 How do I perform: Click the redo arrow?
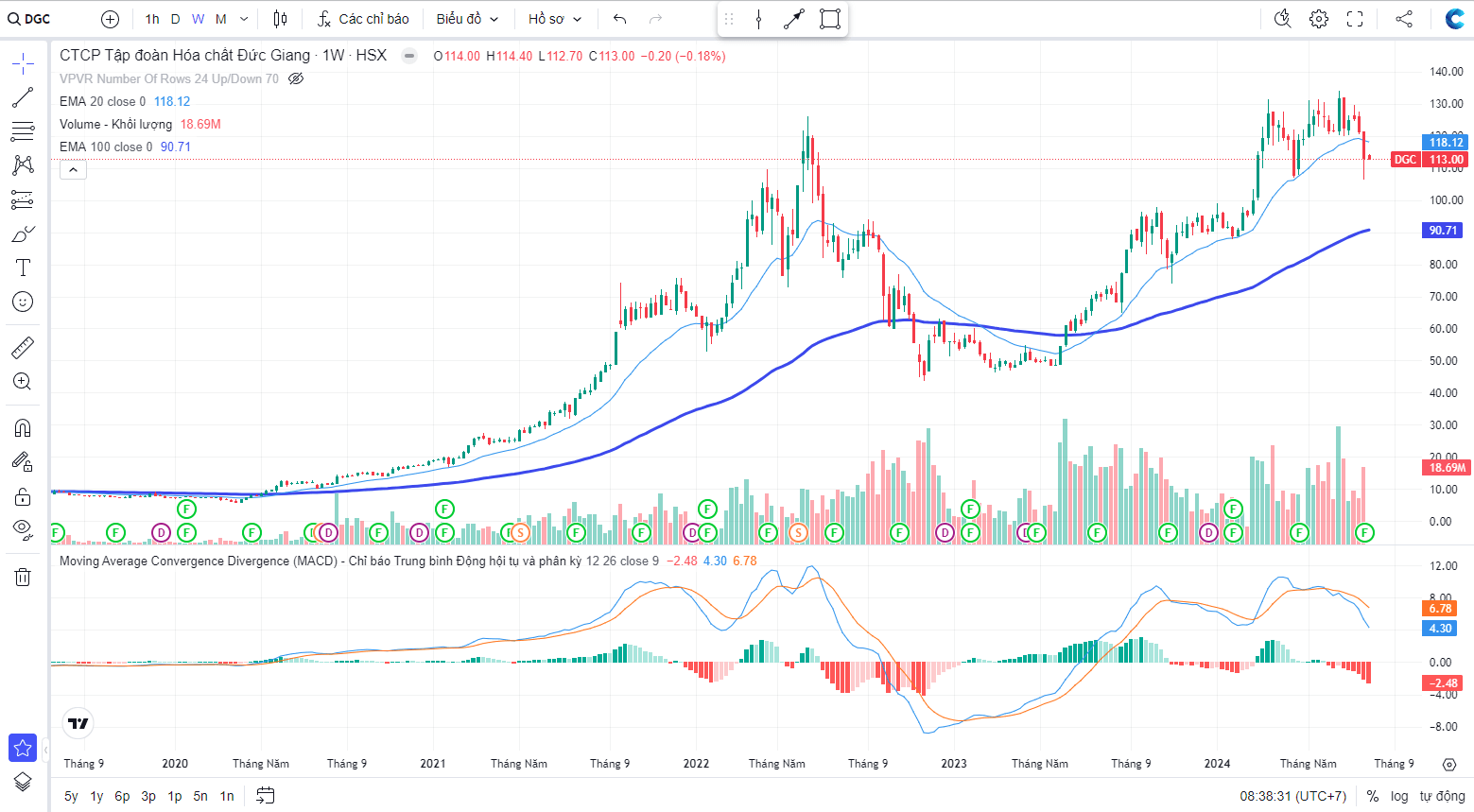pyautogui.click(x=656, y=19)
